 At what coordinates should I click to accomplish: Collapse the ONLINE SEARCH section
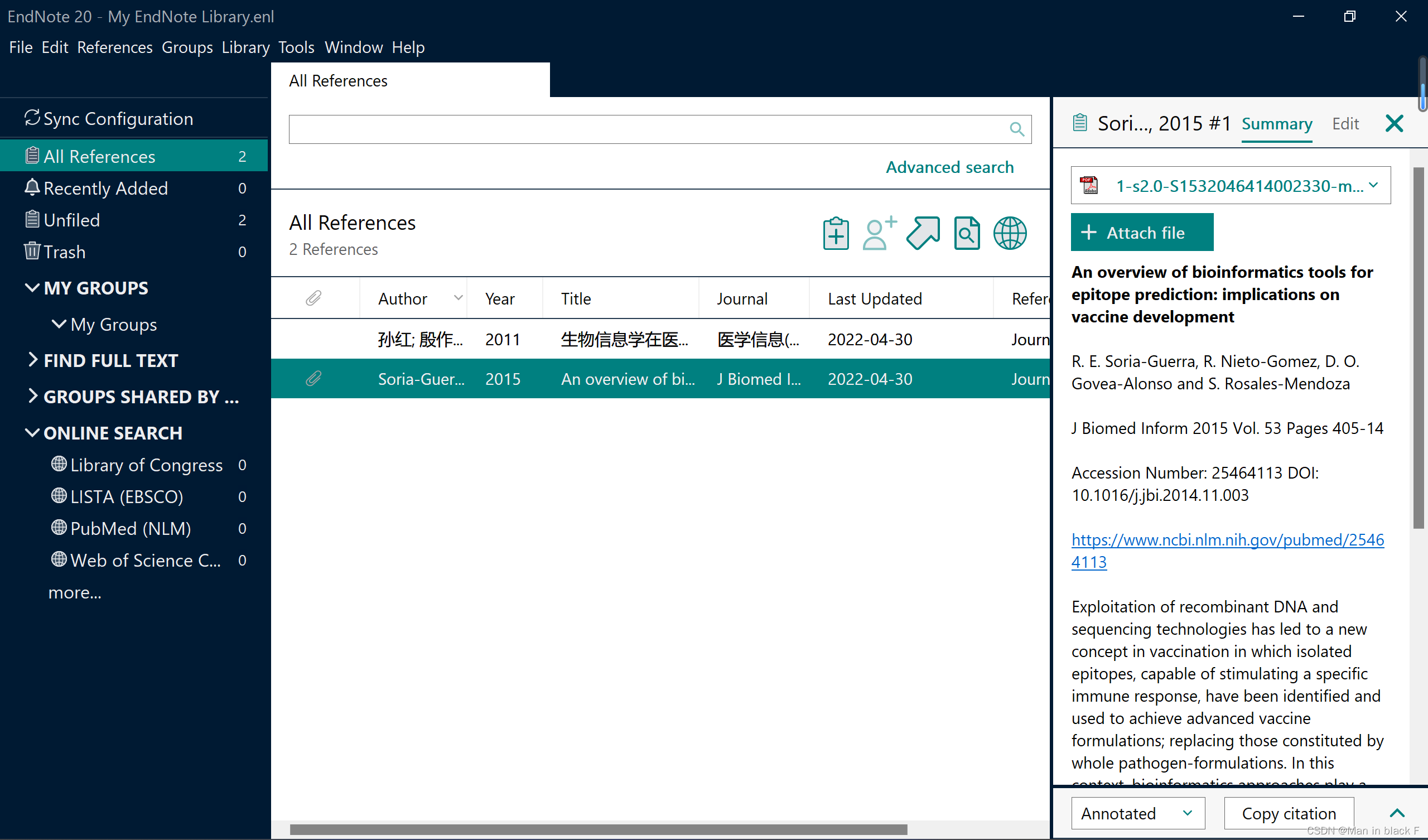pyautogui.click(x=32, y=432)
